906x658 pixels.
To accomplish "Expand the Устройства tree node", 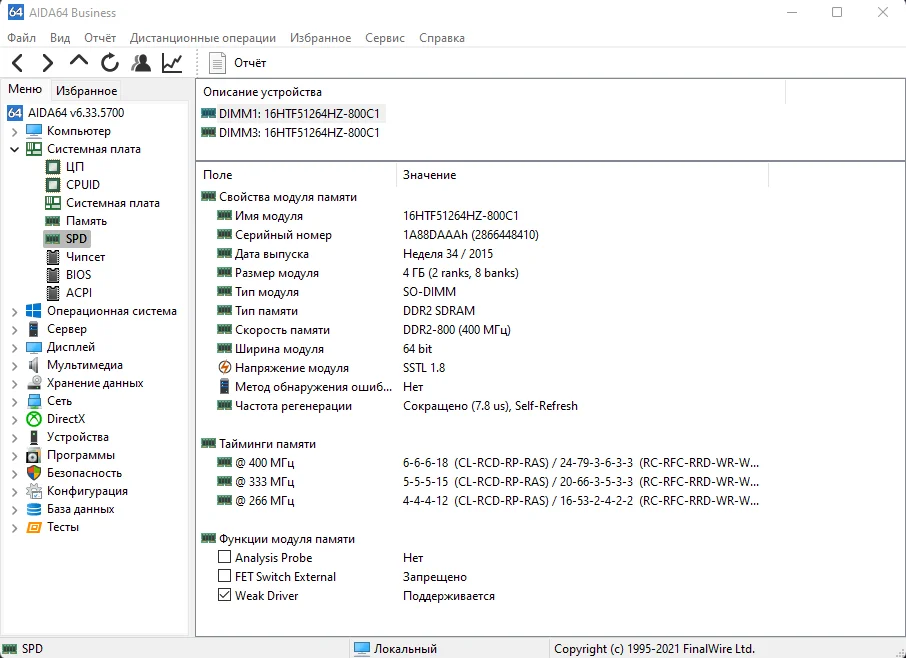I will [14, 437].
